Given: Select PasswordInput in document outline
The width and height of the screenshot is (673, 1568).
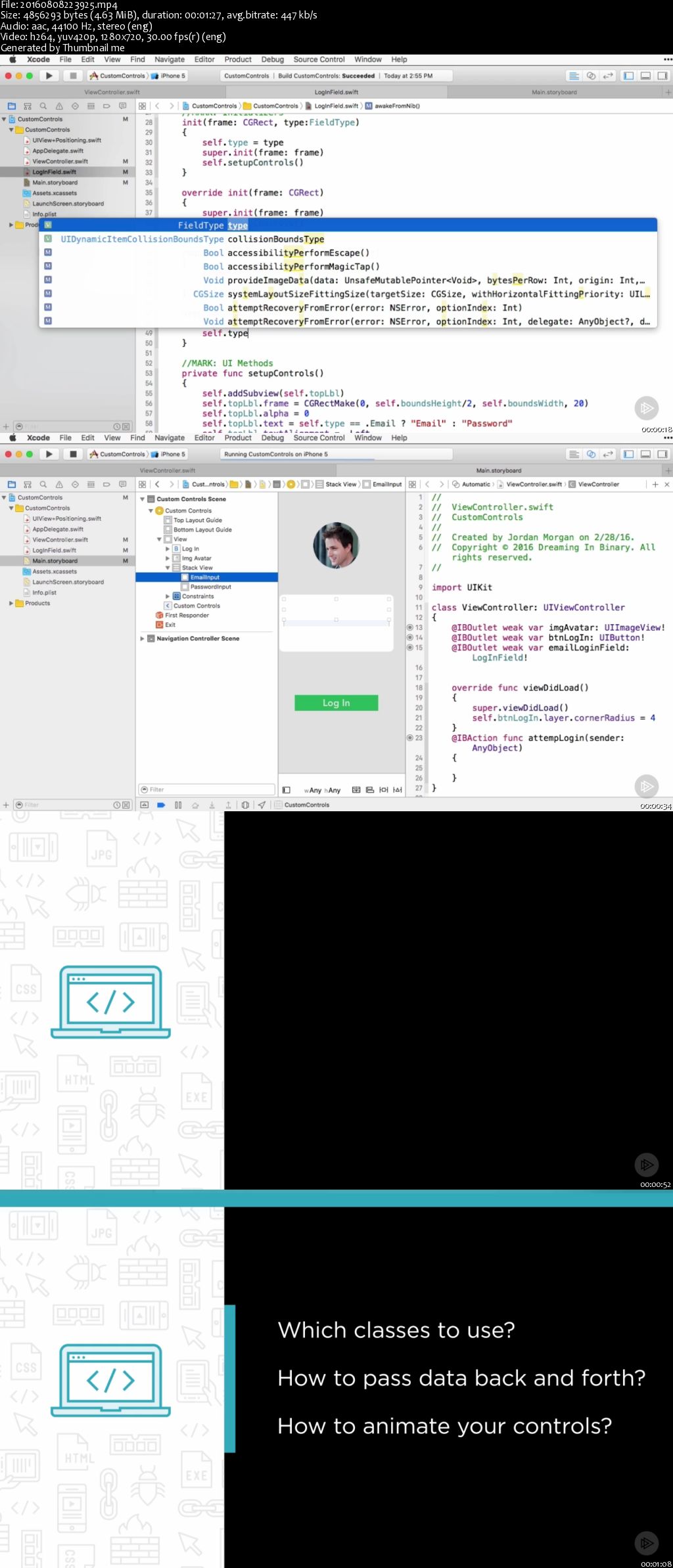Looking at the screenshot, I should pyautogui.click(x=210, y=587).
